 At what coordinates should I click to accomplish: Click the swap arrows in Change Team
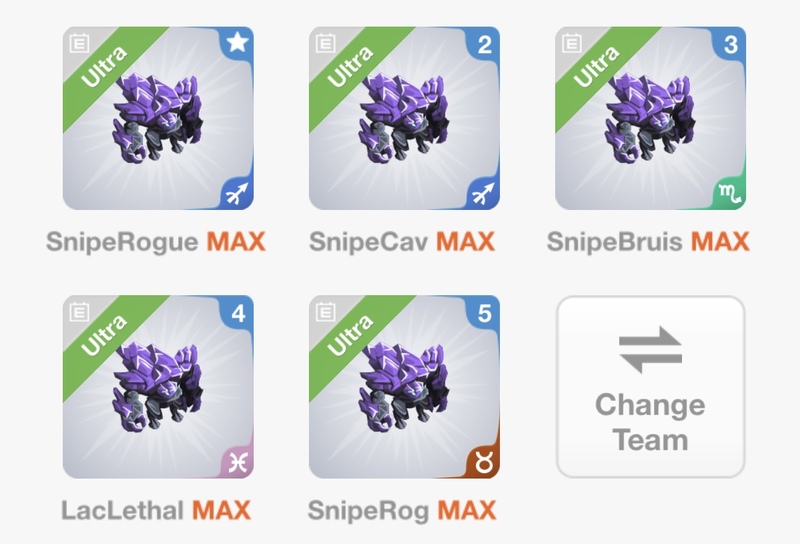tap(651, 350)
